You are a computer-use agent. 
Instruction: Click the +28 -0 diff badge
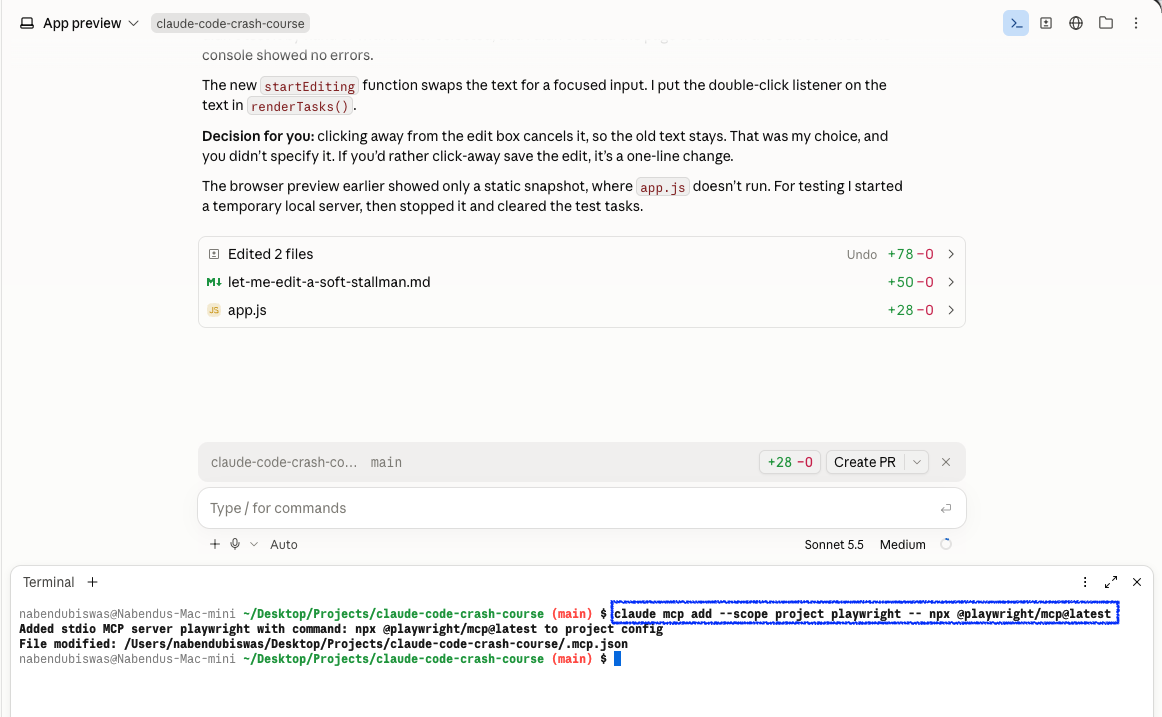tap(790, 462)
